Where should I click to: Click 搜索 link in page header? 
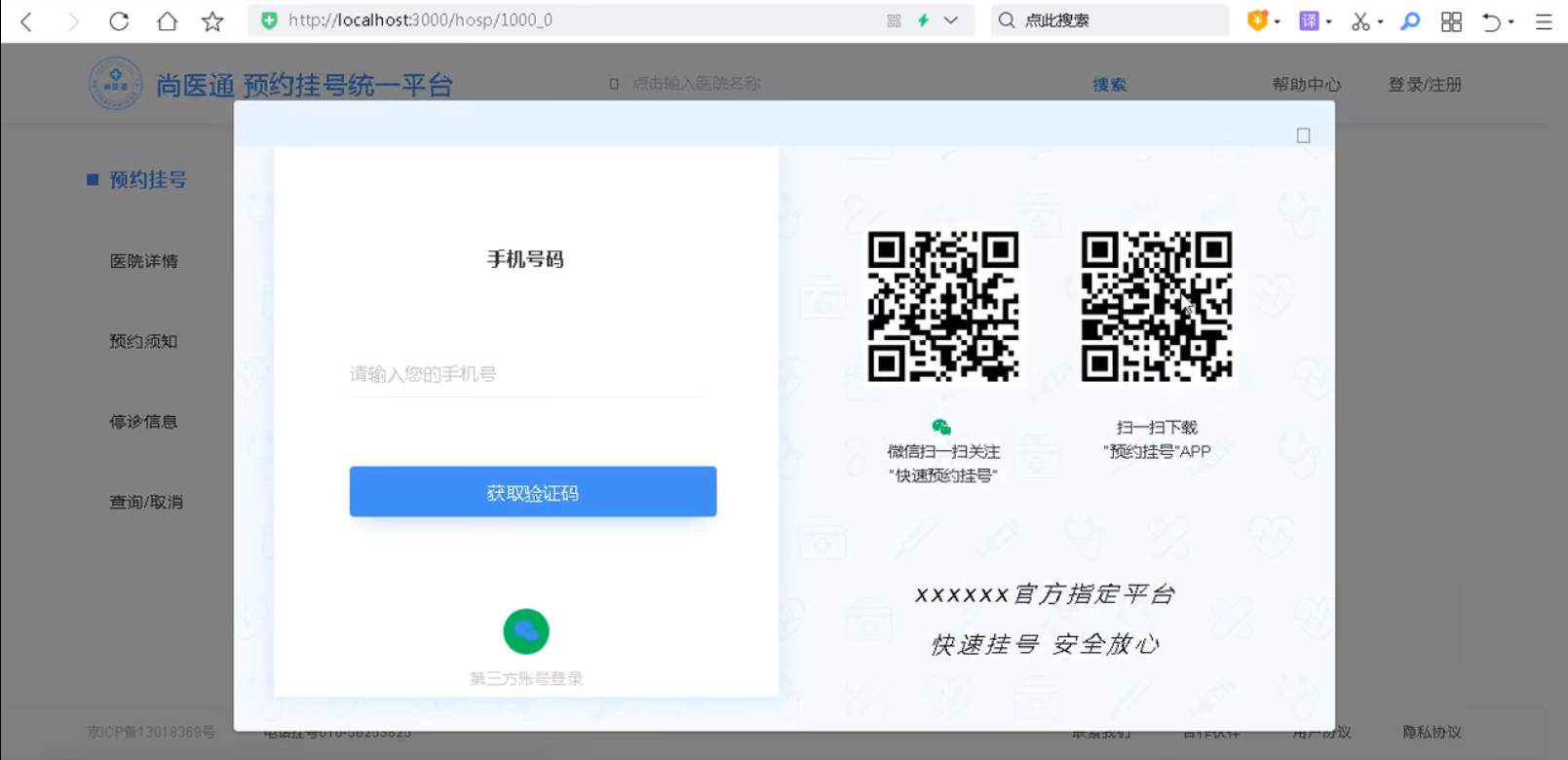[1109, 85]
